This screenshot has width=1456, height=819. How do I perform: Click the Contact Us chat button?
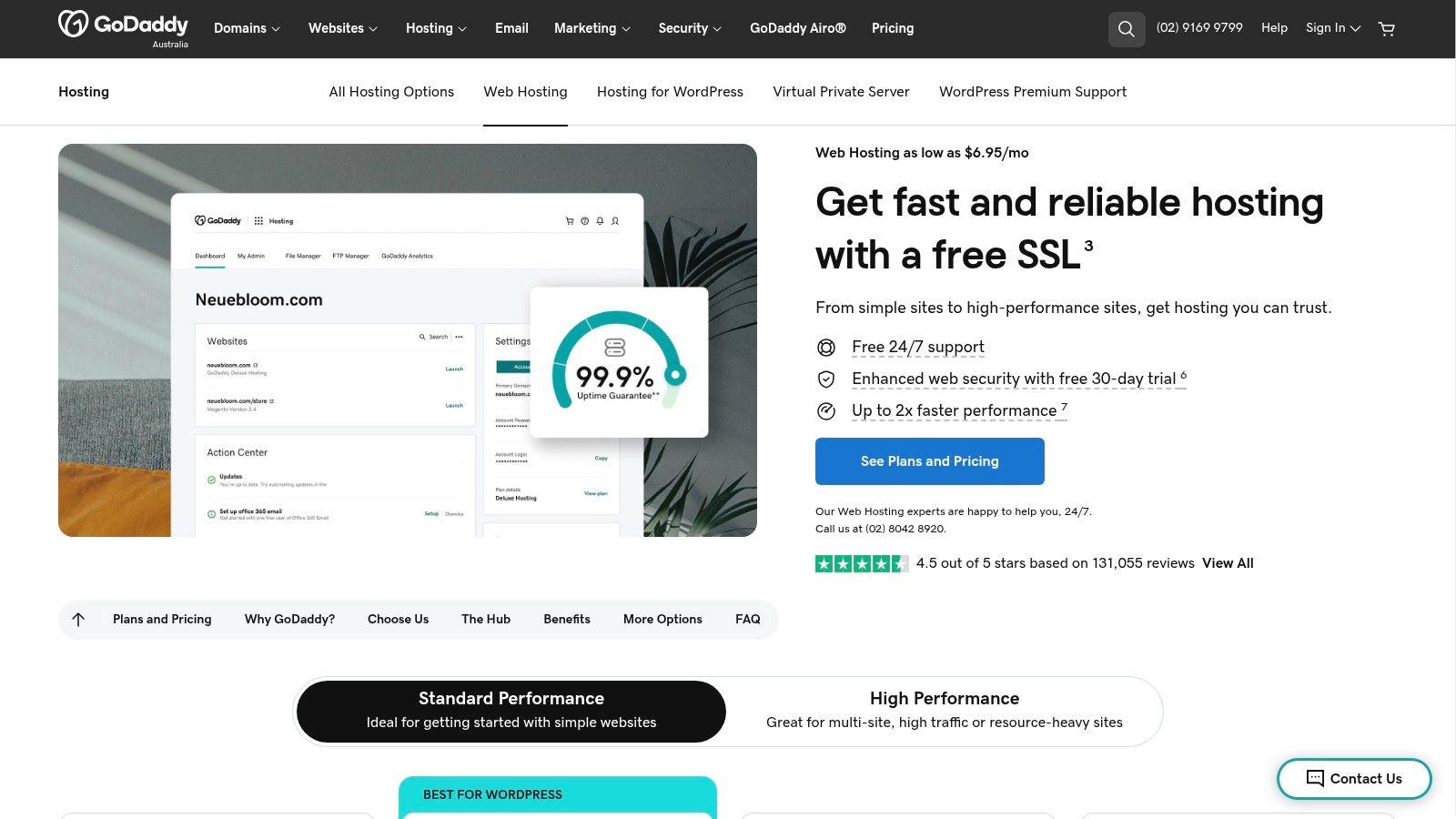point(1354,779)
